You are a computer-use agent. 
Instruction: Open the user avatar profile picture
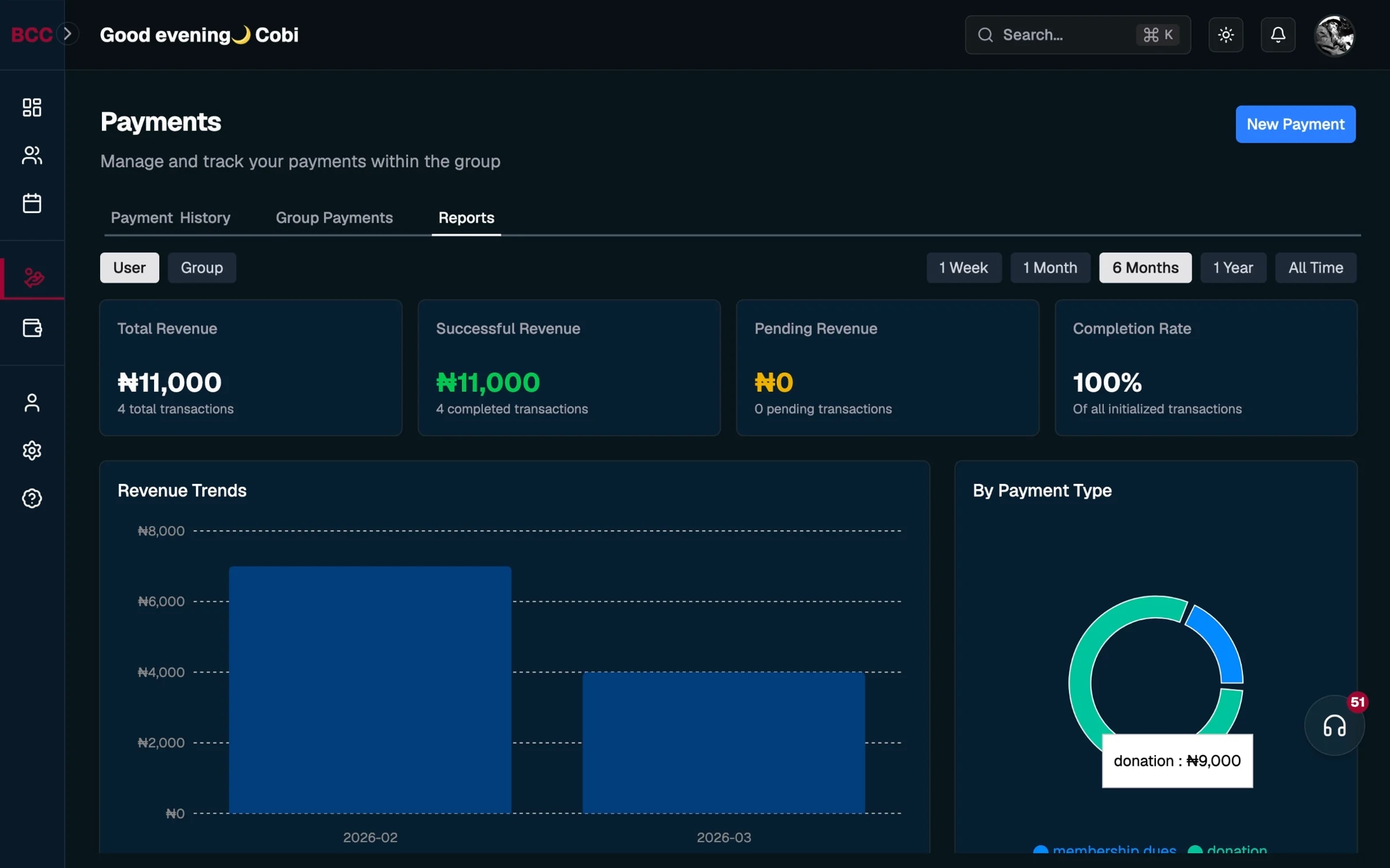[x=1334, y=35]
